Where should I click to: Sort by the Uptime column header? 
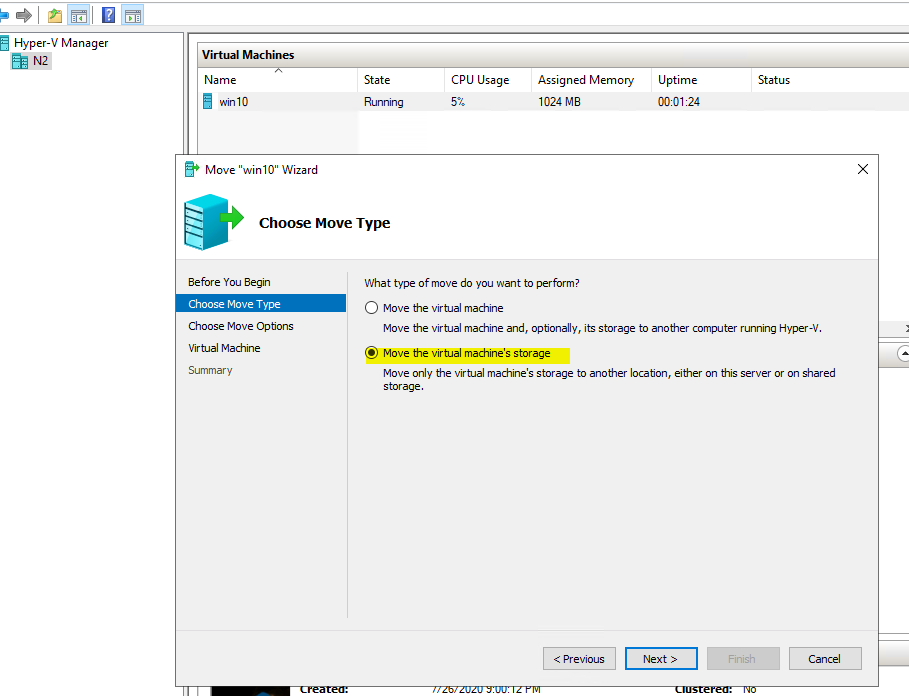click(x=701, y=80)
